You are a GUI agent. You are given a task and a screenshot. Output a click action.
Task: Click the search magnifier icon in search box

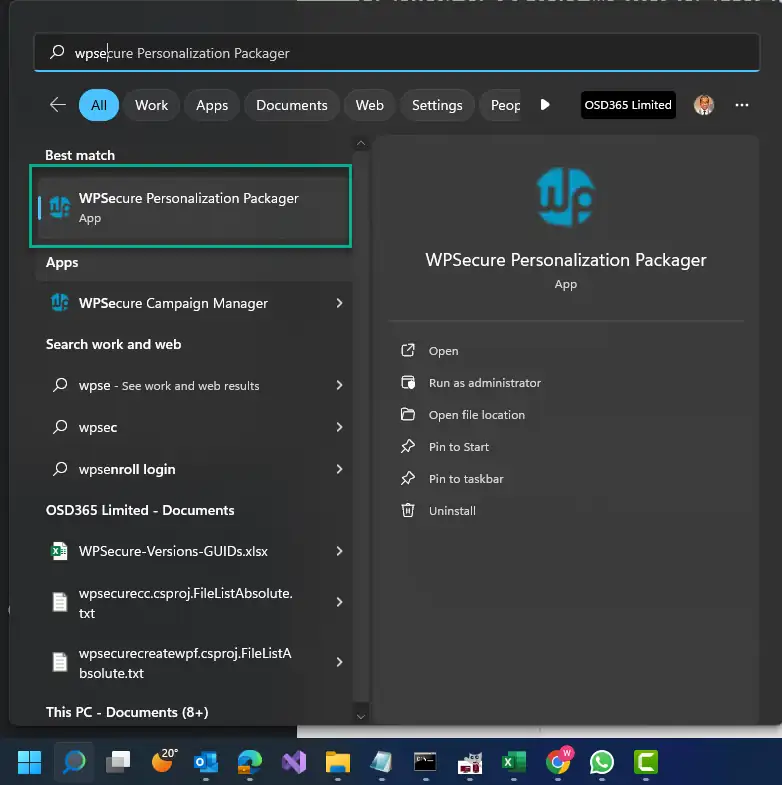pos(57,52)
